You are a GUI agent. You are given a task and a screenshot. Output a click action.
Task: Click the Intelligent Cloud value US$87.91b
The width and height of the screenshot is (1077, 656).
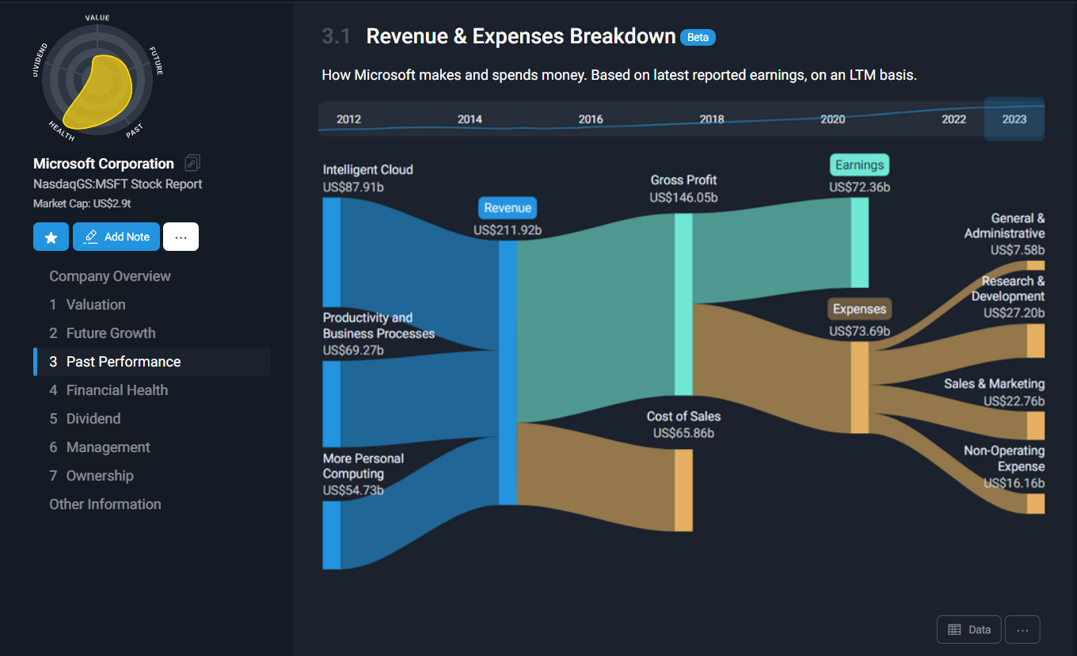353,187
